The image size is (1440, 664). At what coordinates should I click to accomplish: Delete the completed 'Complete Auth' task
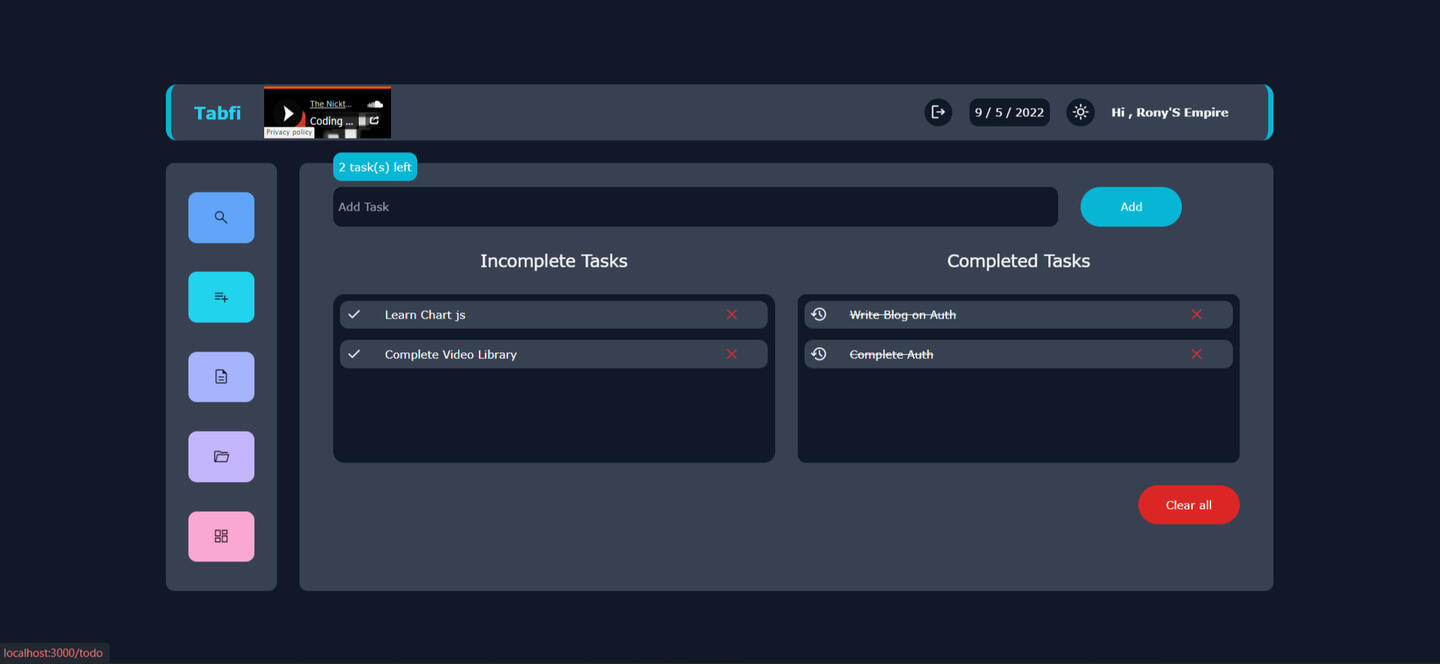pyautogui.click(x=1196, y=354)
